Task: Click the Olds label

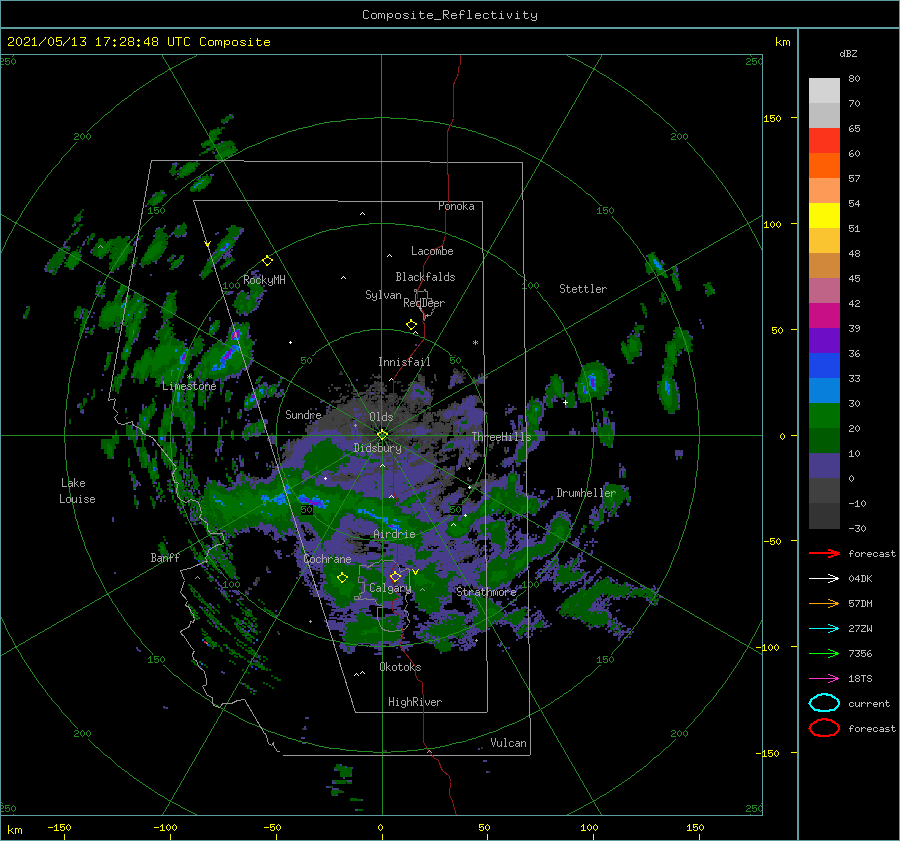Action: [381, 417]
